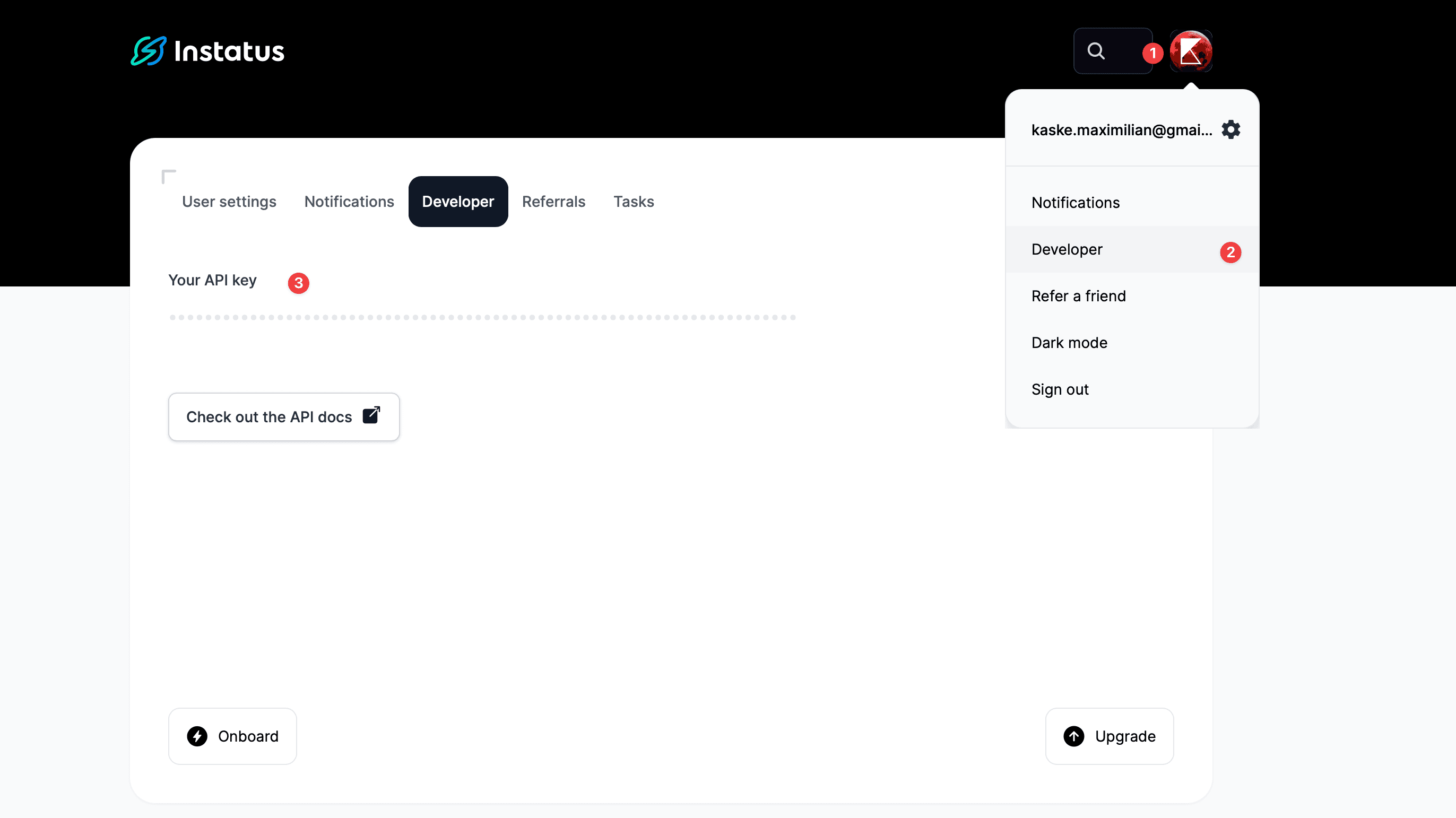1456x818 pixels.
Task: Open settings via the gear icon
Action: 1231,129
